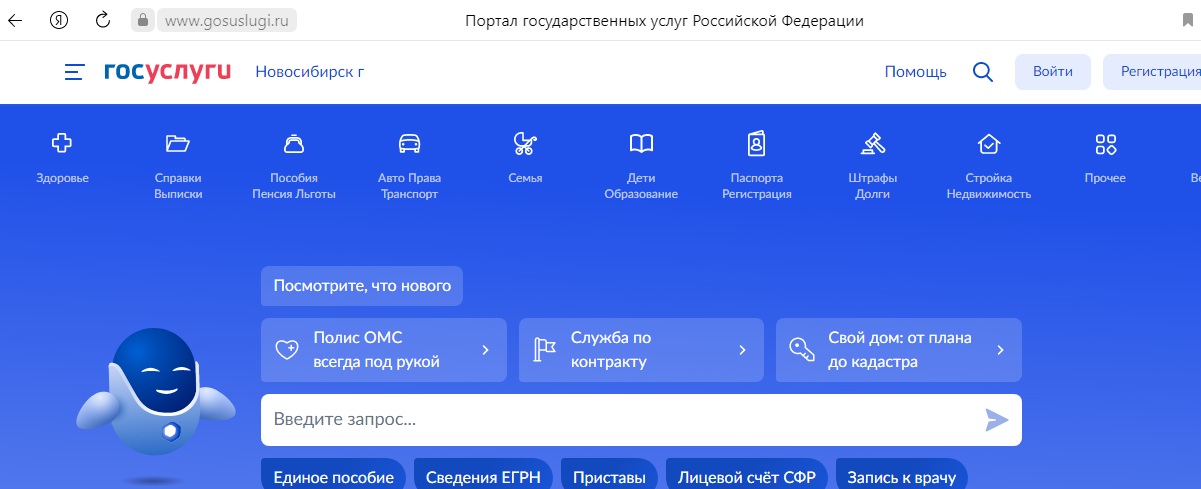Click the Полис ОМС всегда под рукой text
1201x489 pixels.
pos(376,350)
